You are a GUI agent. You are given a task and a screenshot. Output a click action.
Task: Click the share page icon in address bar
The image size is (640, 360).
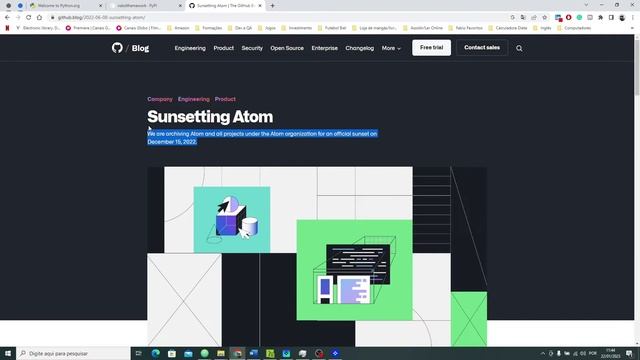click(534, 18)
